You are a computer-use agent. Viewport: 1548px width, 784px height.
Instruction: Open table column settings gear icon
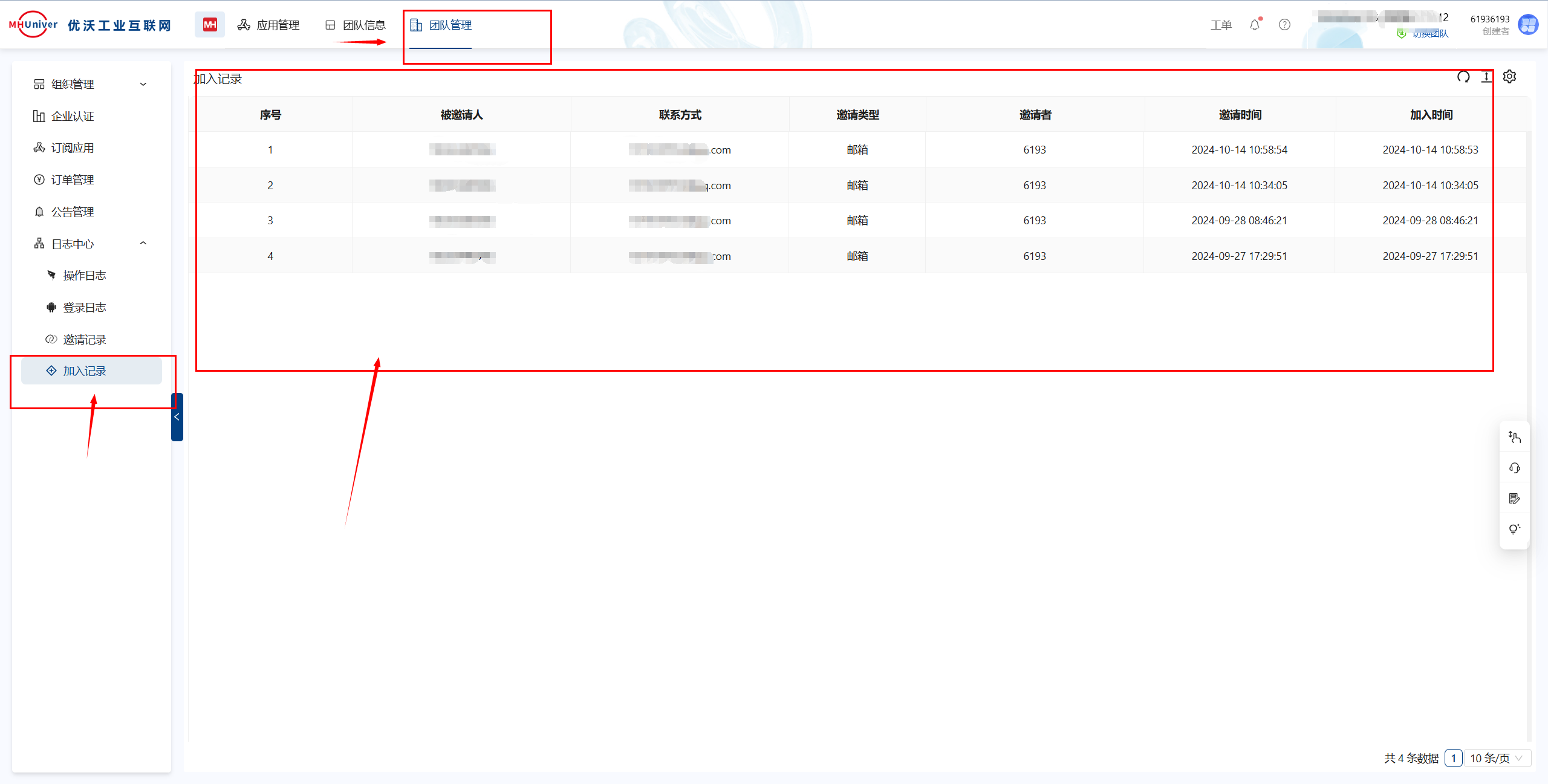point(1510,77)
